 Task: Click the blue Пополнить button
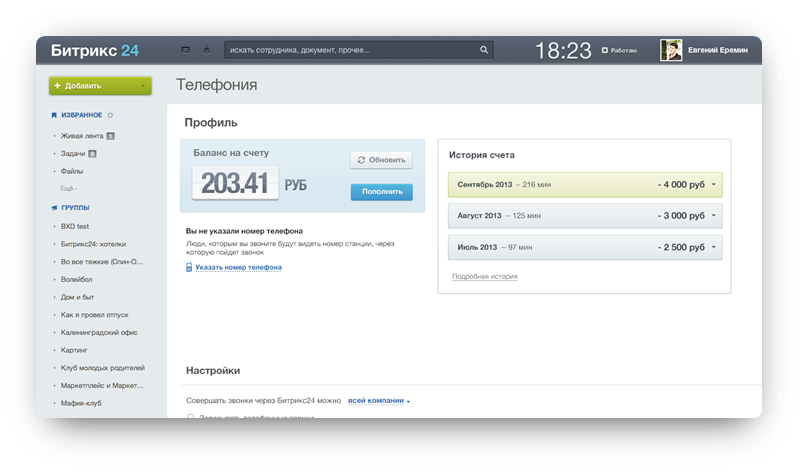[382, 192]
